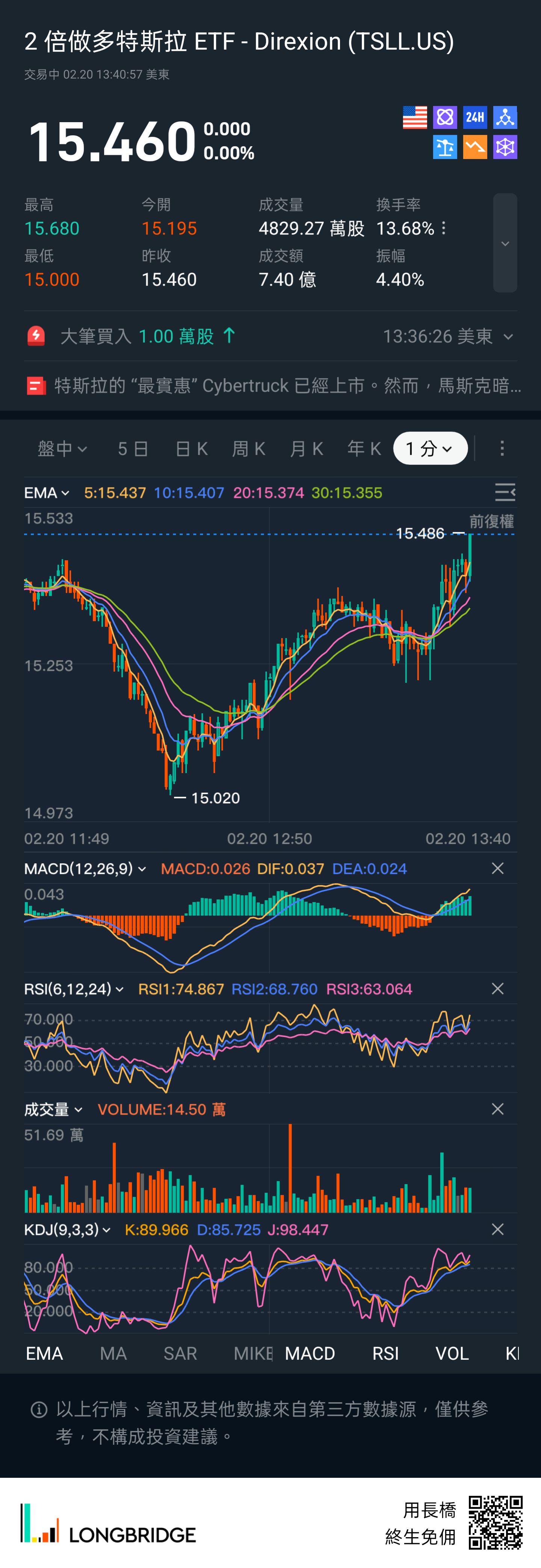Screen dimensions: 541x1568
Task: Tap the 24H trading icon
Action: point(475,118)
